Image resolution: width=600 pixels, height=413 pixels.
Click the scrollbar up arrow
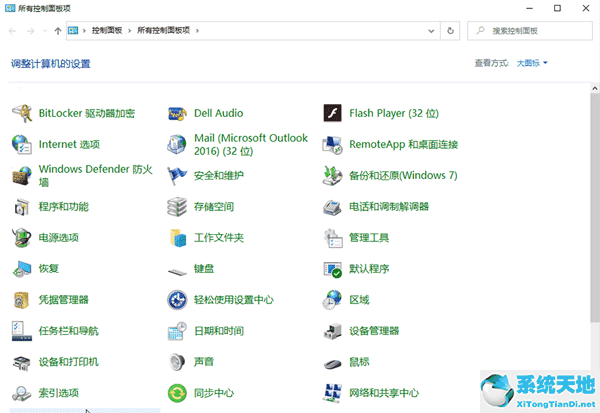point(595,88)
